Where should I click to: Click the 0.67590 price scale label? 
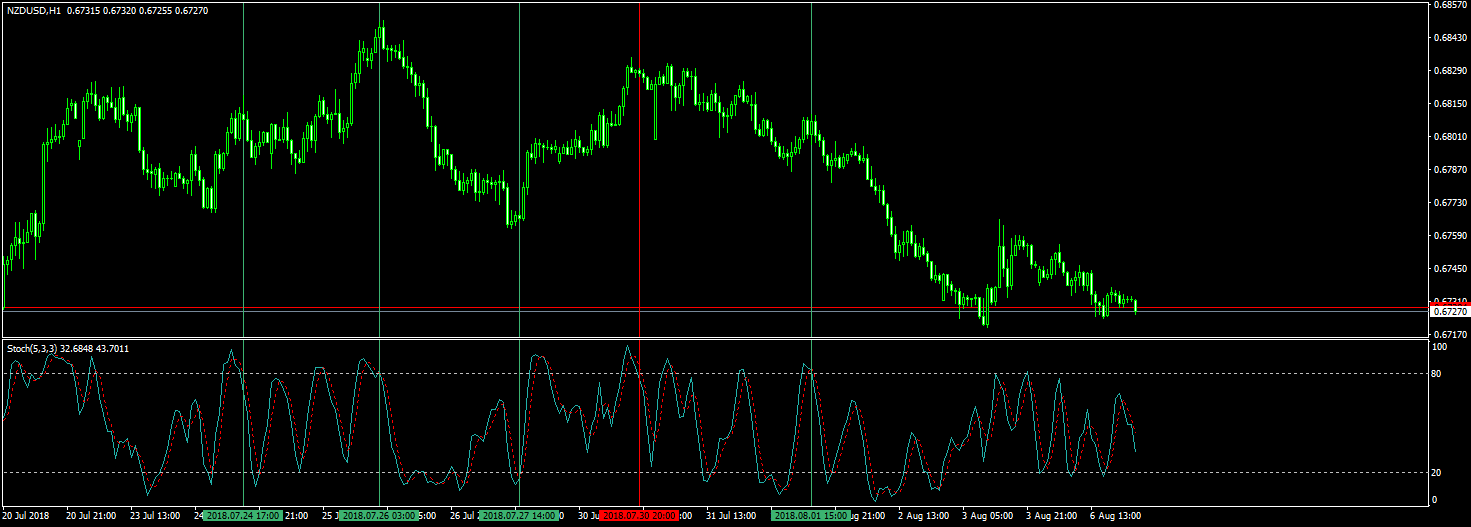(1450, 236)
